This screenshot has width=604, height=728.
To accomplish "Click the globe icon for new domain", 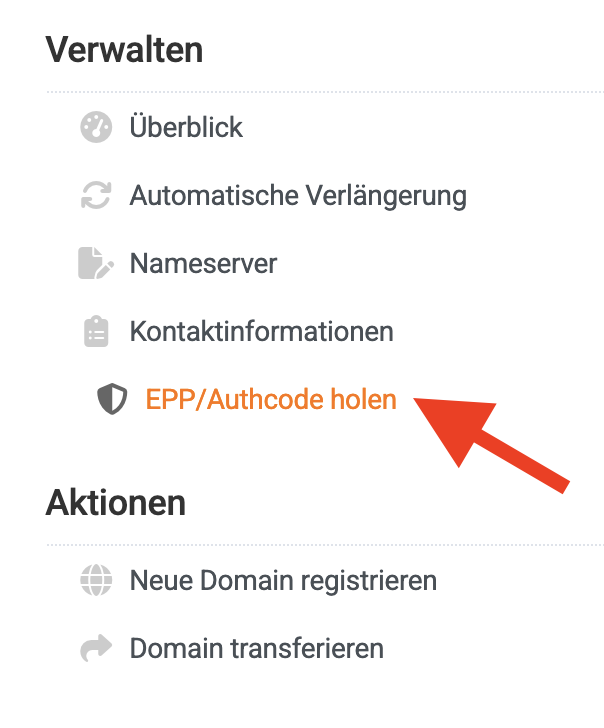I will [x=95, y=580].
